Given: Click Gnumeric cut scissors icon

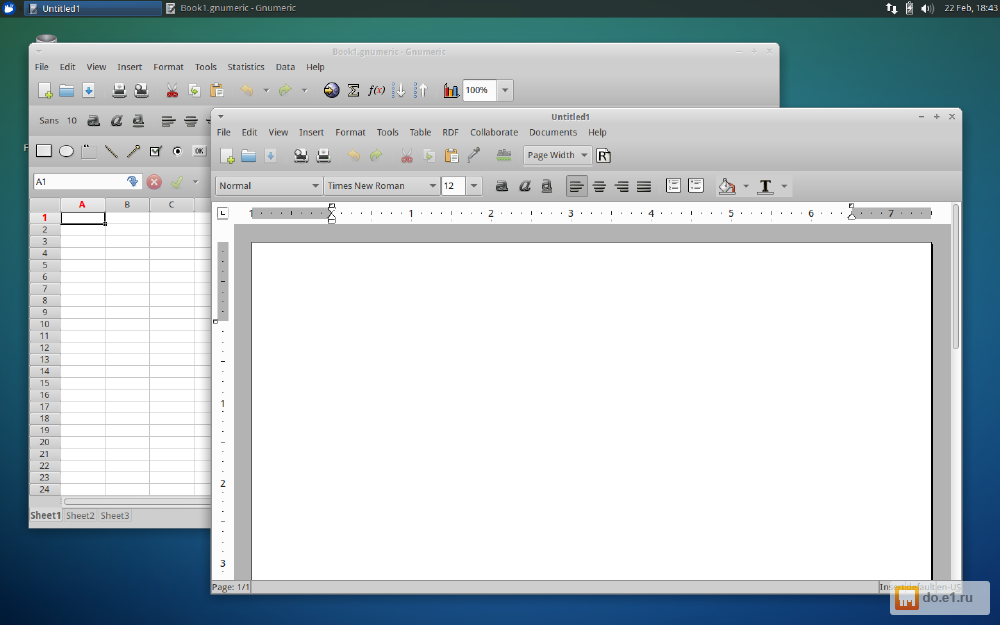Looking at the screenshot, I should (172, 90).
